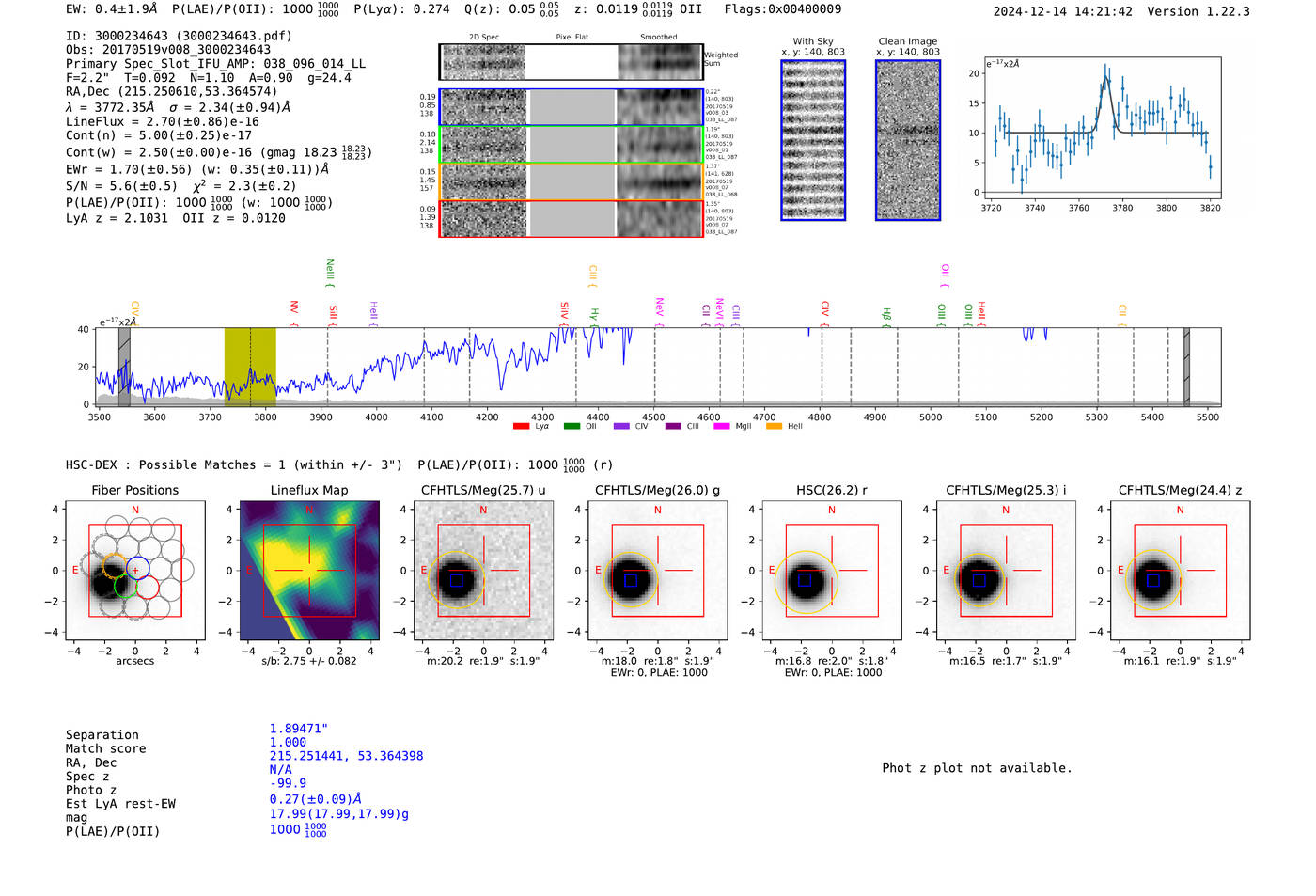This screenshot has height=896, width=1316.
Task: Click the CIII dark purple legend swatch
Action: pos(673,427)
